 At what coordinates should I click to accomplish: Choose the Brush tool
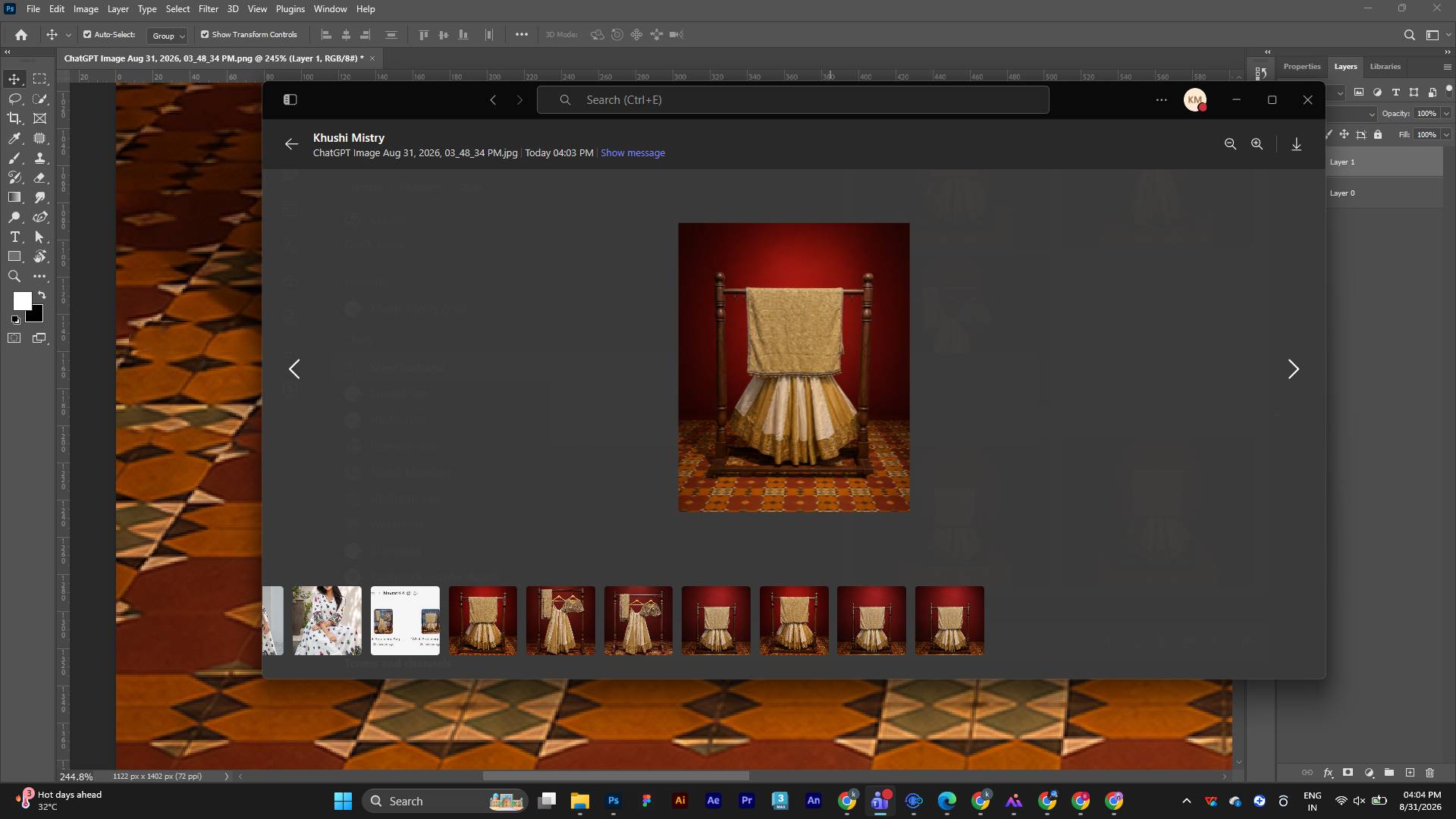click(x=14, y=158)
